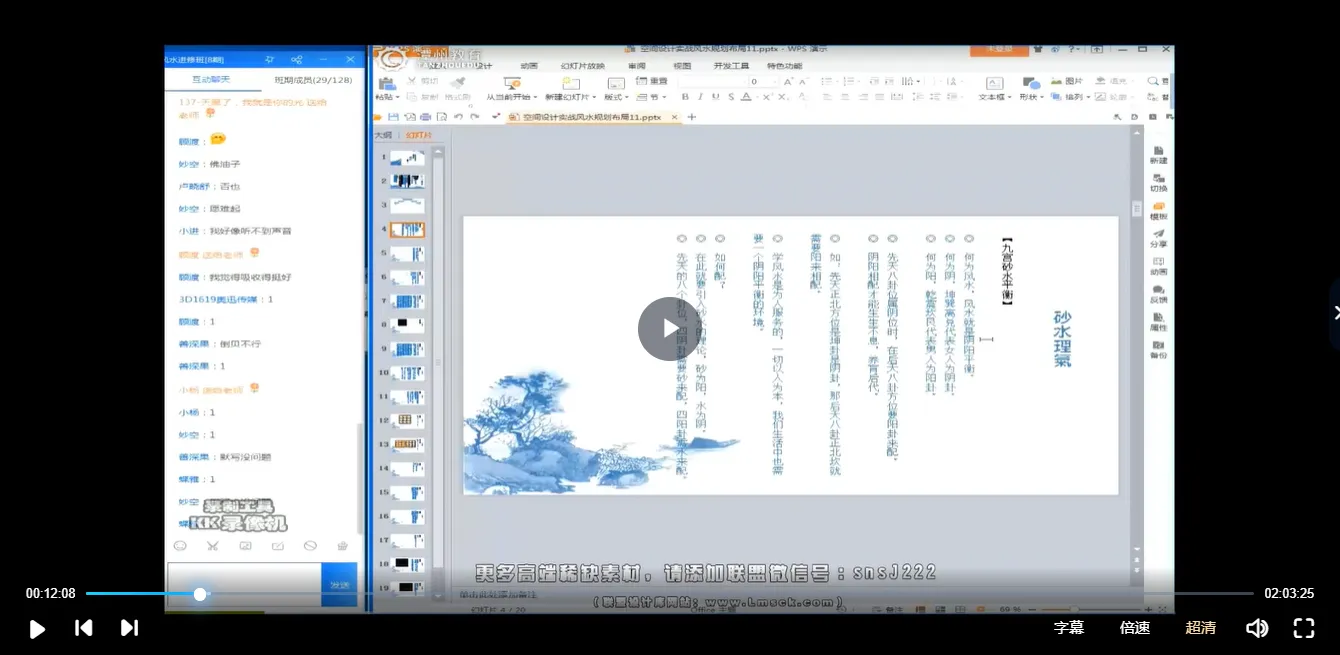
Task: Click the 重置 reset button
Action: [x=653, y=81]
